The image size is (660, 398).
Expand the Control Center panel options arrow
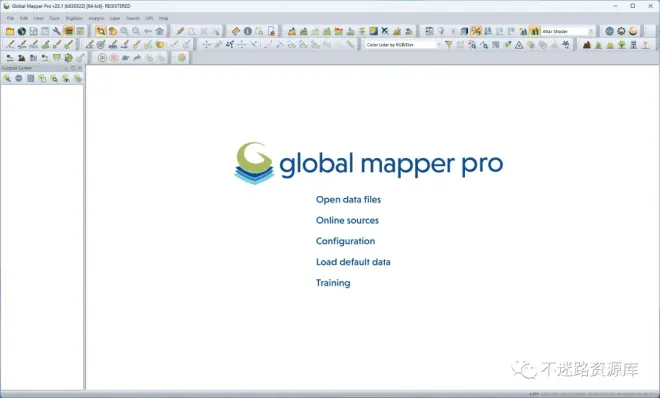tap(66, 68)
